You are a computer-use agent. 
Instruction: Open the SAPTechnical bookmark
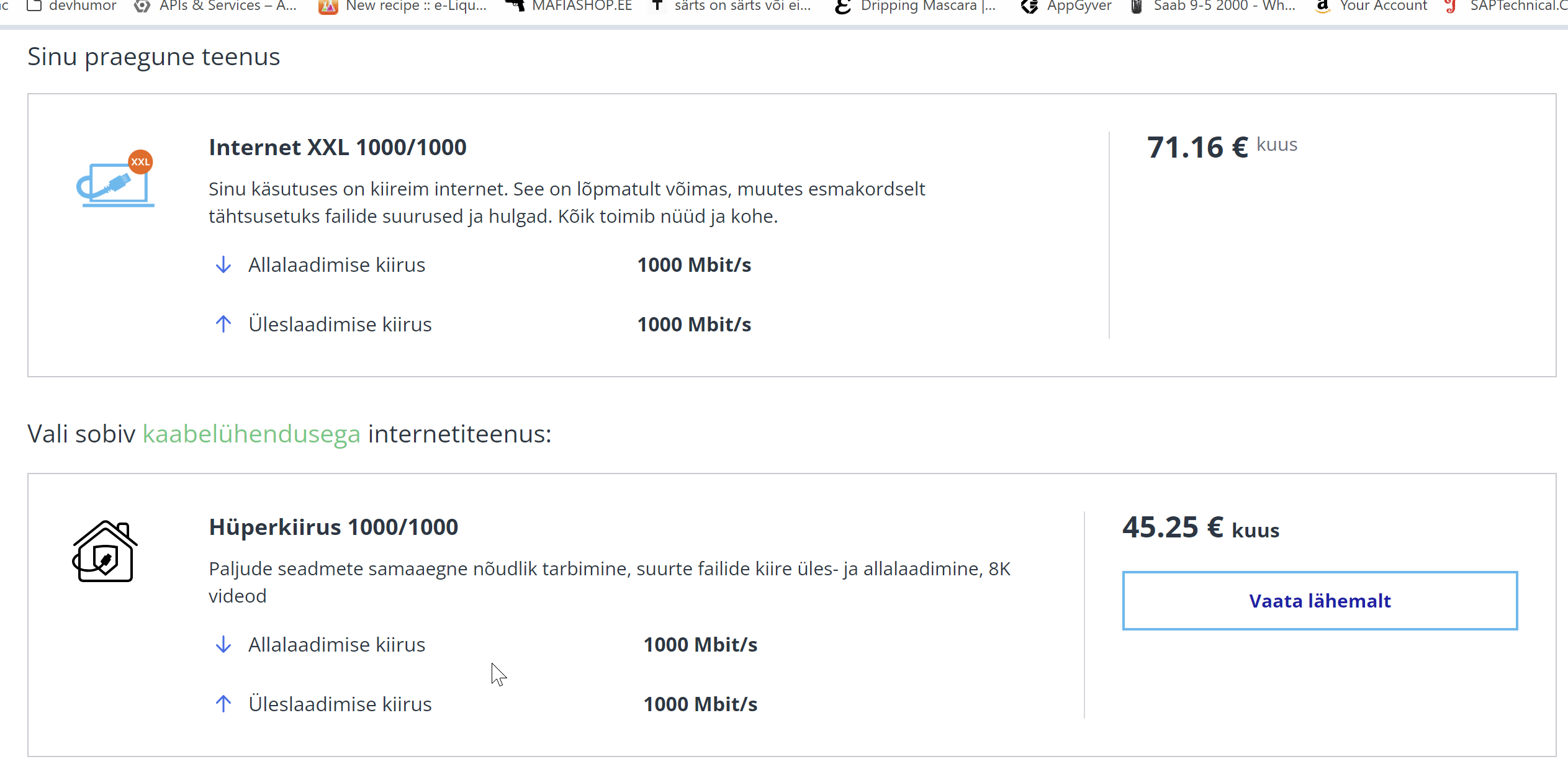point(1506,6)
